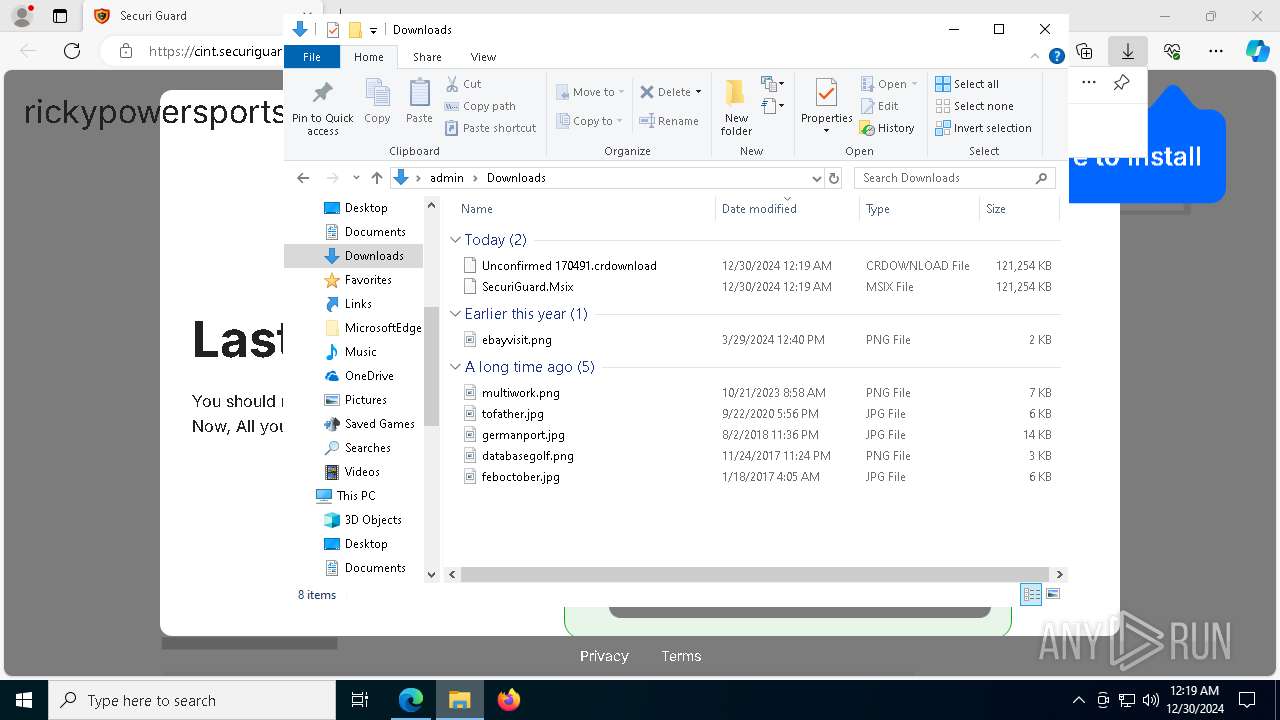The height and width of the screenshot is (720, 1280).
Task: Open the Properties ribbon button
Action: 826,106
